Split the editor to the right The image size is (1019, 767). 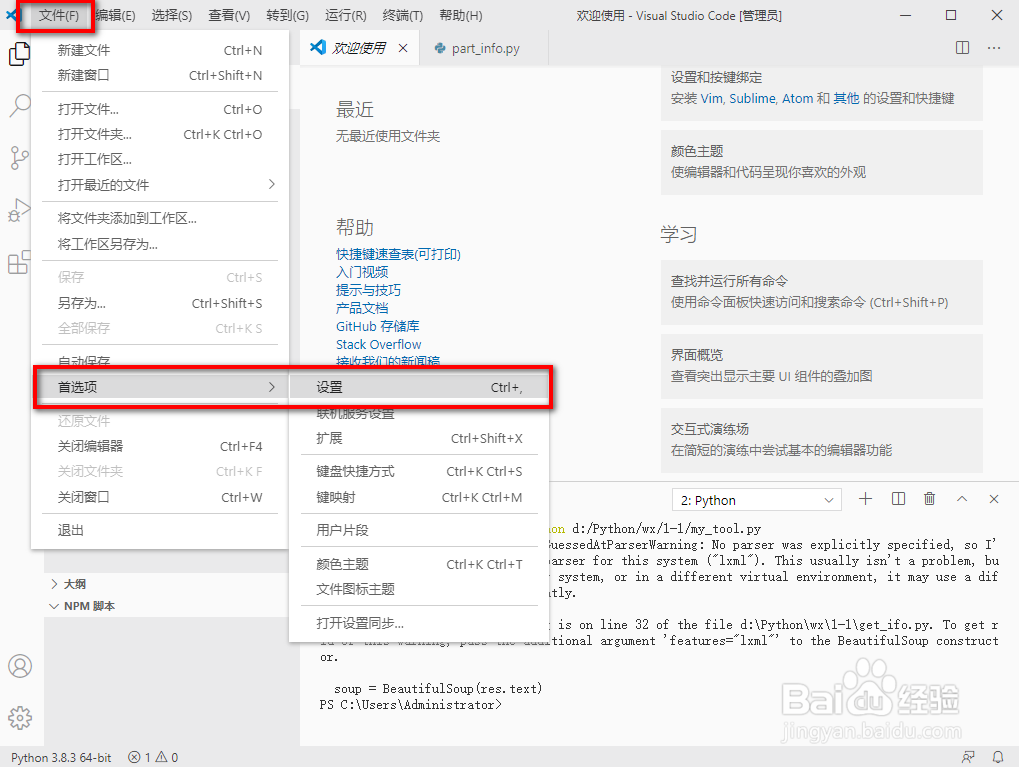tap(962, 48)
